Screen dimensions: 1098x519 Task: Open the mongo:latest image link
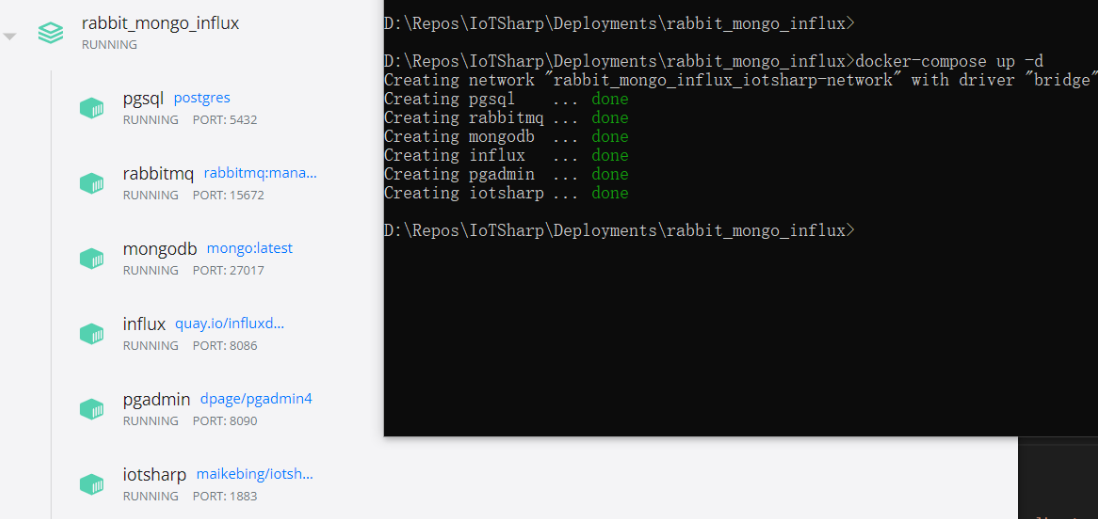click(249, 248)
